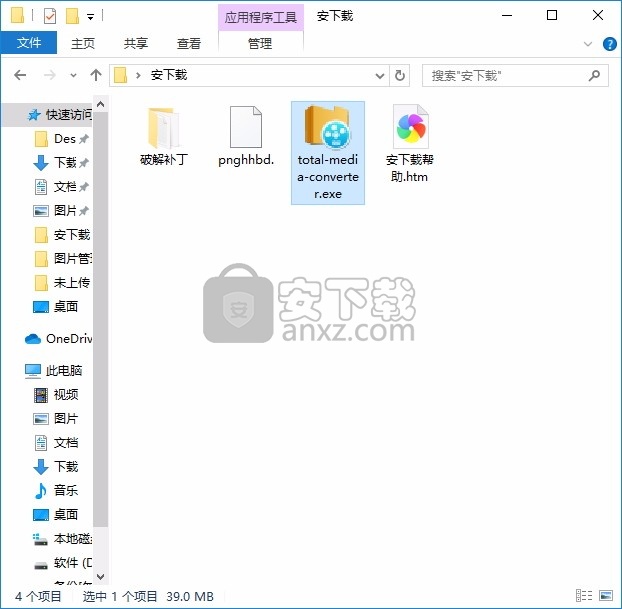
Task: Click the breadcrumb chevron before 安下载
Action: [138, 75]
